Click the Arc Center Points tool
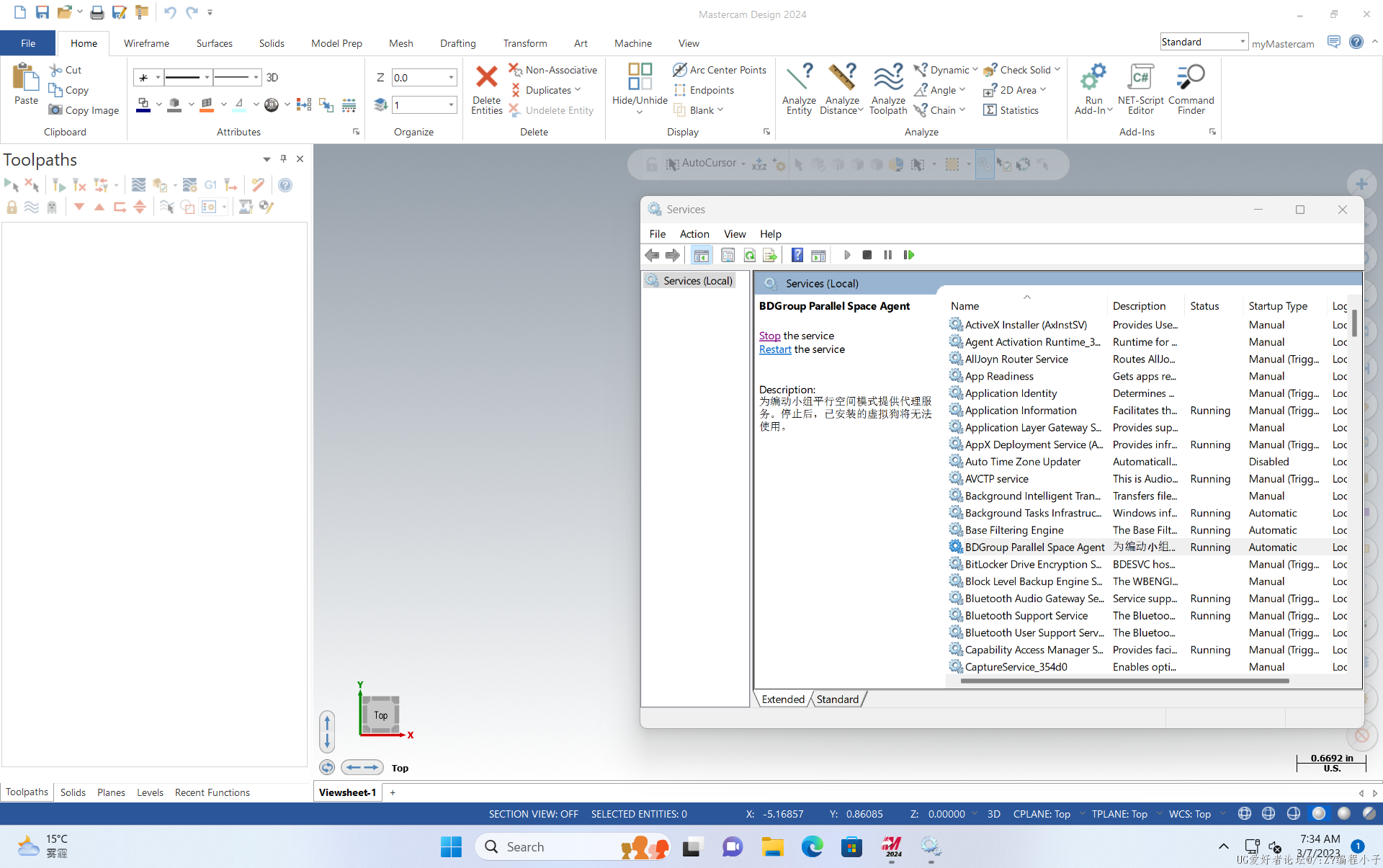1383x868 pixels. (x=720, y=70)
